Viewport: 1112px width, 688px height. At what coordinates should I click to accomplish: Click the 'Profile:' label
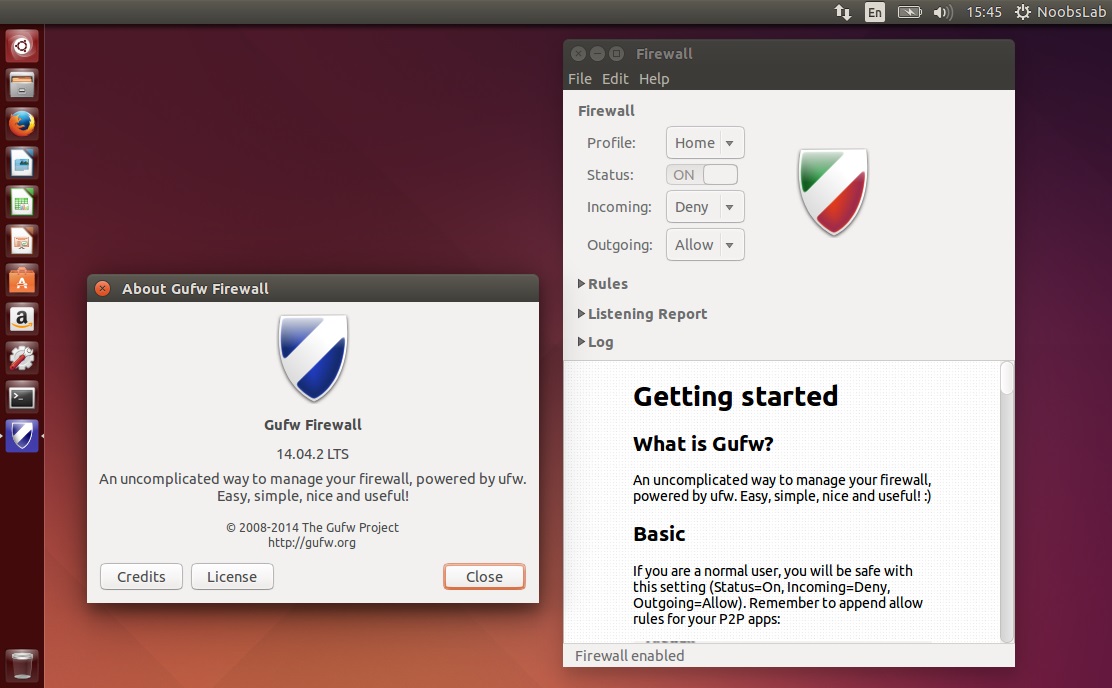click(x=611, y=143)
